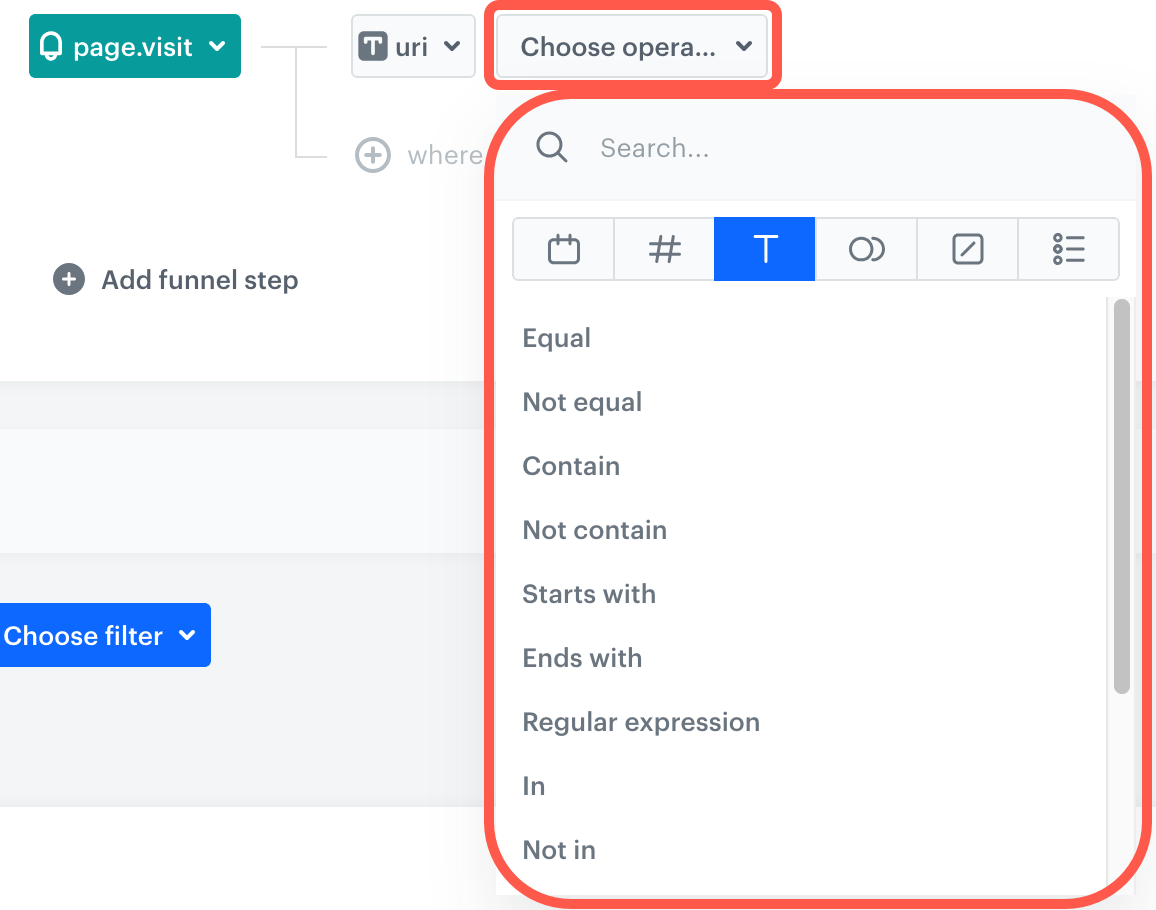Select the number type filter icon

coord(664,249)
